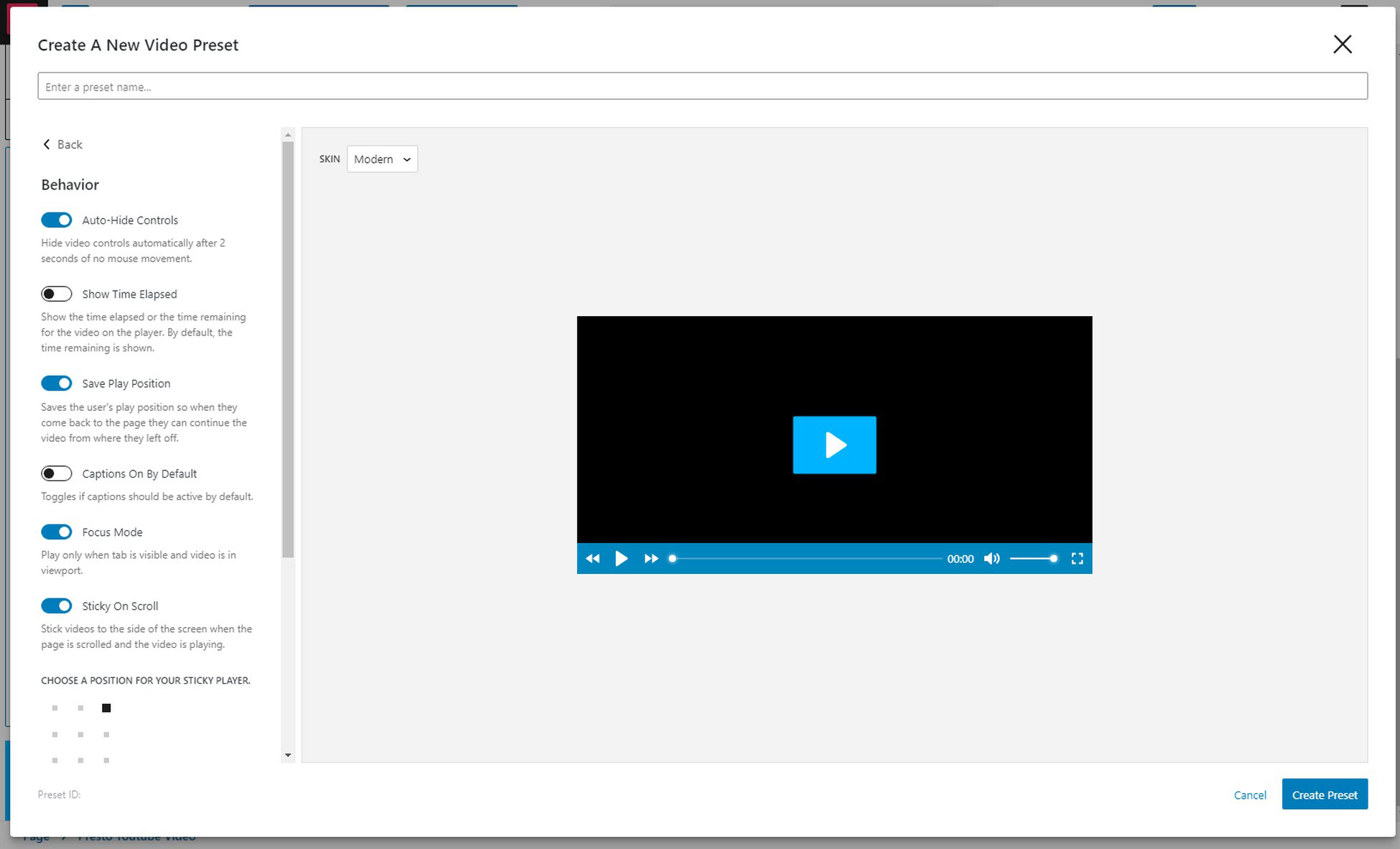The width and height of the screenshot is (1400, 849).
Task: Click the Cancel button
Action: click(1251, 795)
